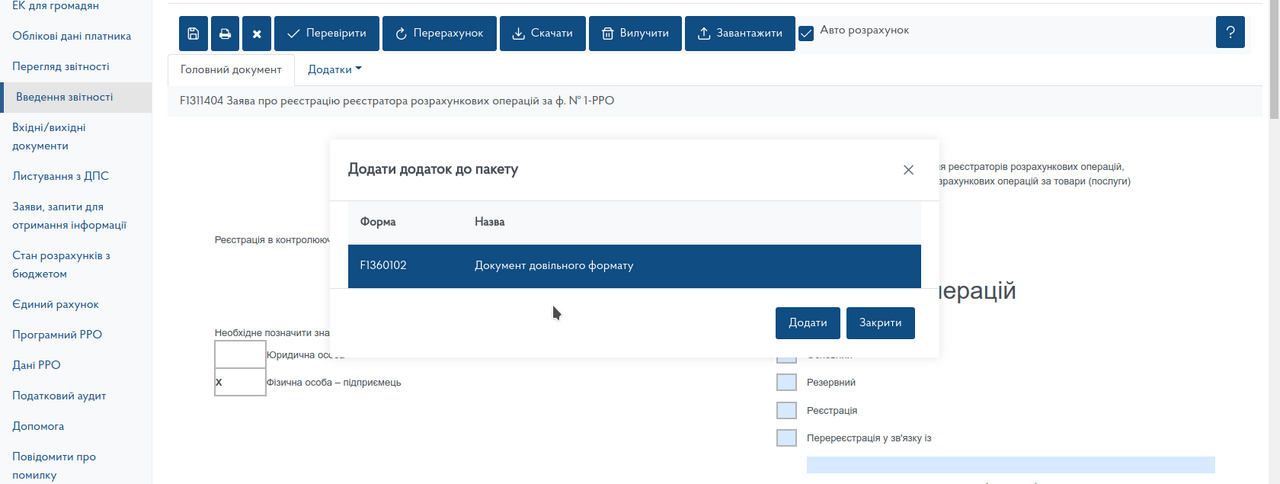Click the Скачати download button
The width and height of the screenshot is (1280, 484).
[542, 33]
